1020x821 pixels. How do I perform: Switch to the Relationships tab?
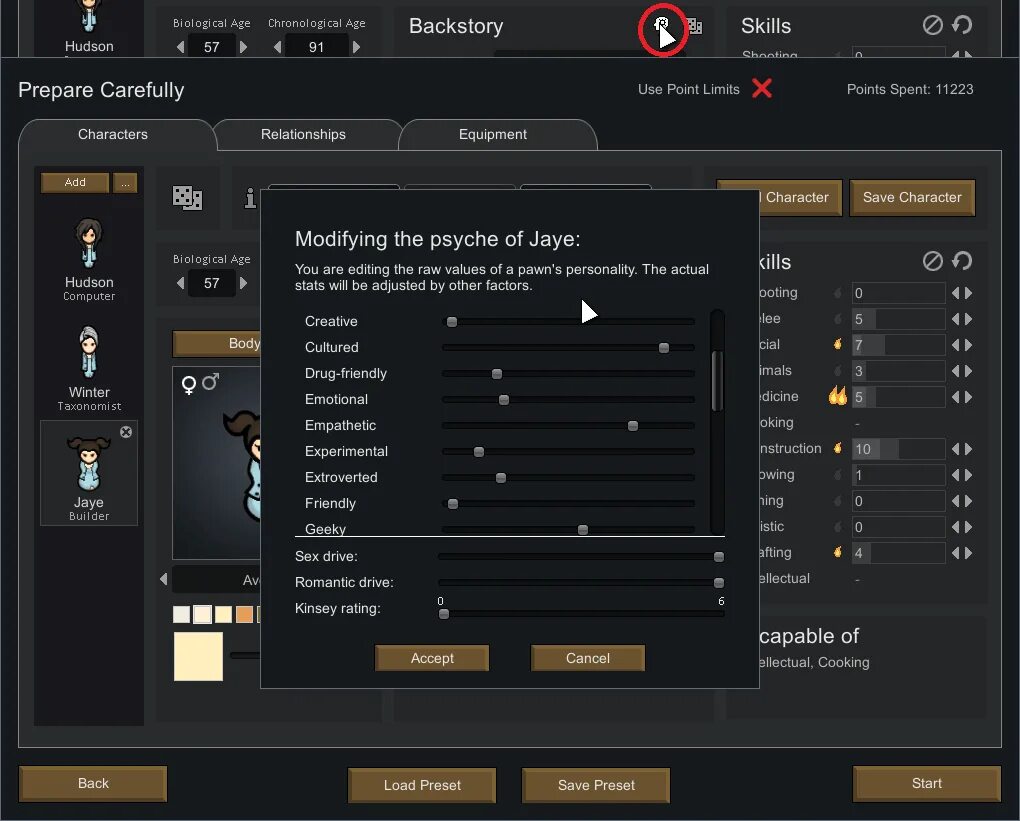(303, 134)
